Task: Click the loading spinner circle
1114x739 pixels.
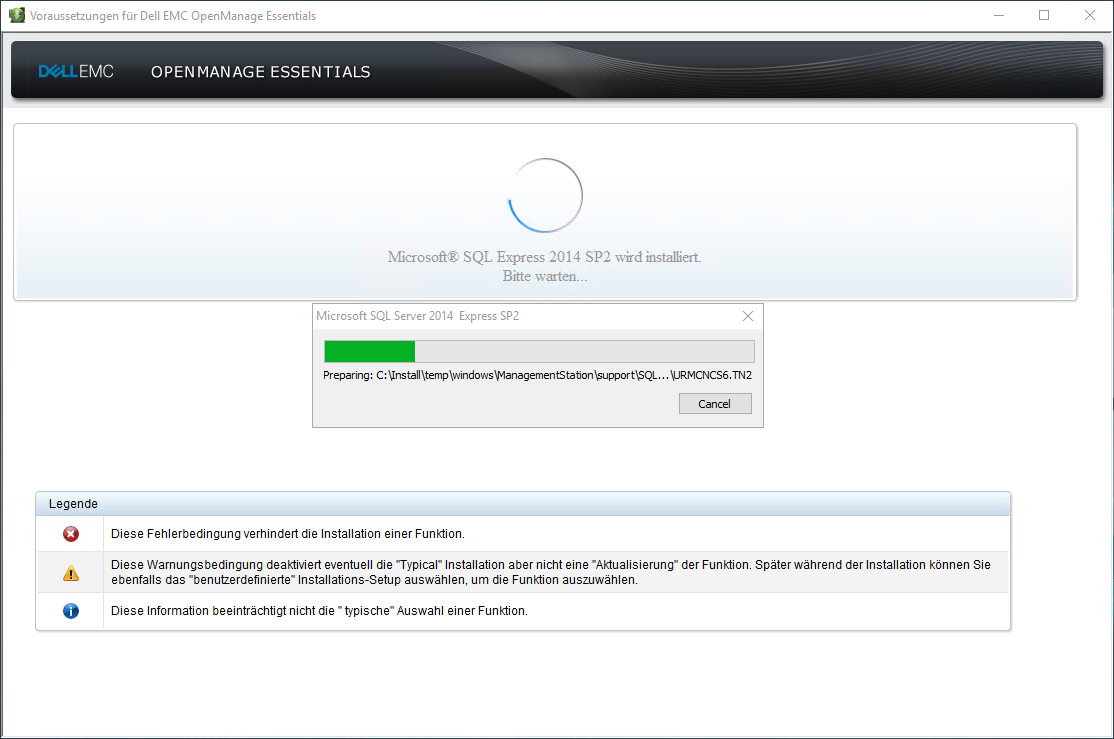Action: click(545, 195)
